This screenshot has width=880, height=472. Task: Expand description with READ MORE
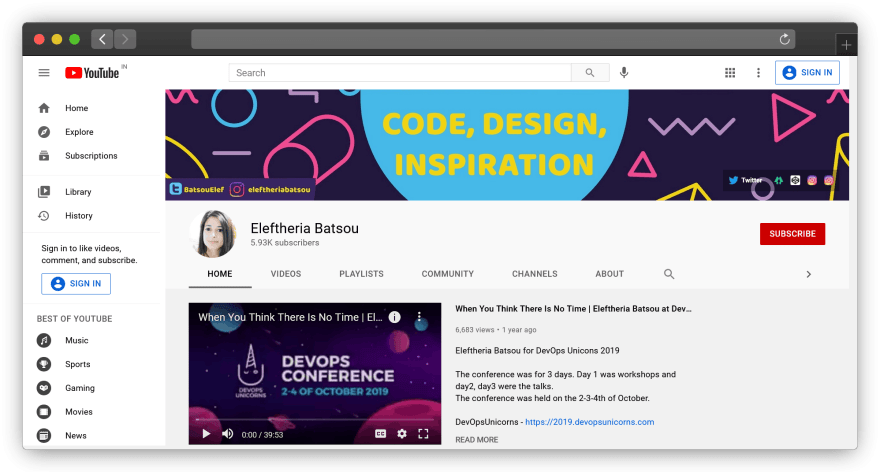(x=476, y=440)
